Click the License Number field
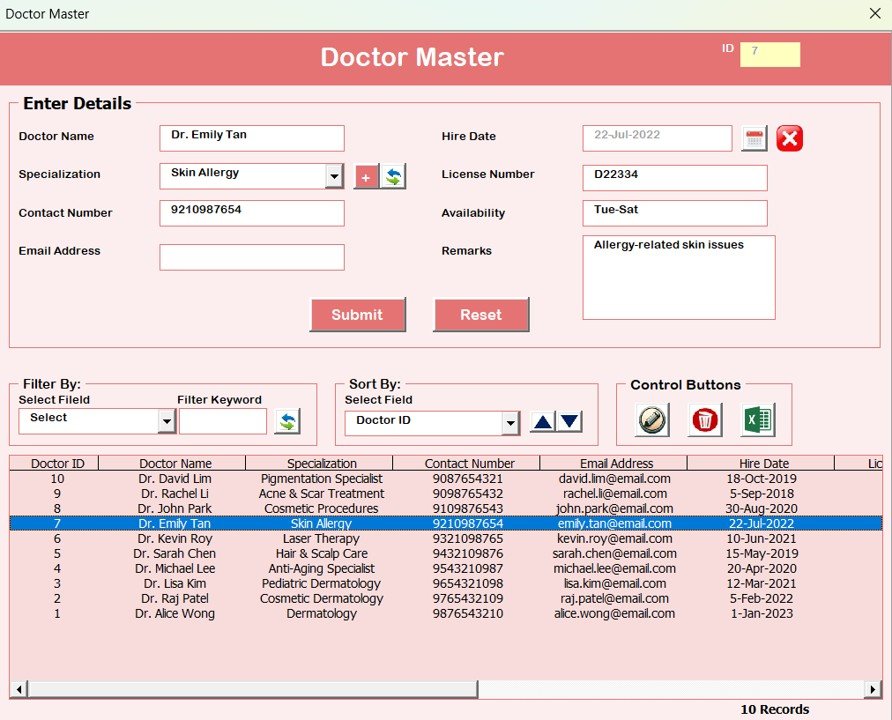The width and height of the screenshot is (892, 720). [675, 178]
